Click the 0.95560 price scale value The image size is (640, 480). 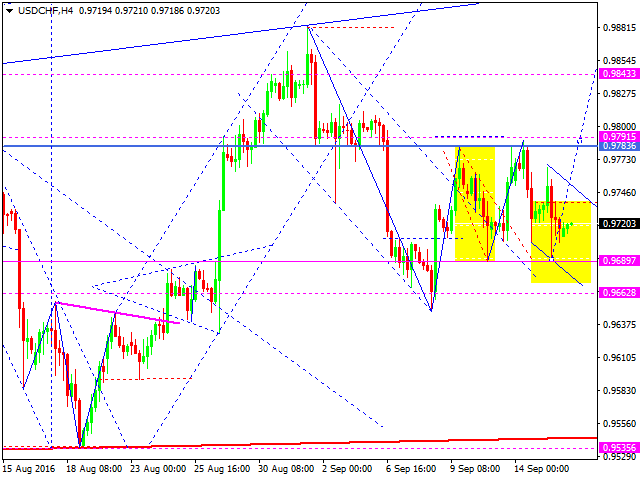click(x=619, y=424)
